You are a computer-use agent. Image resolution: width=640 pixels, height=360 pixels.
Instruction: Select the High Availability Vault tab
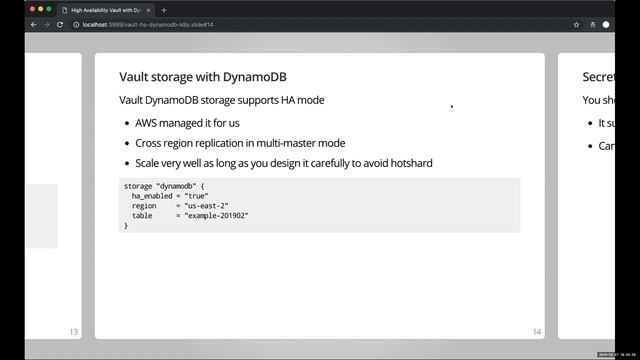pyautogui.click(x=106, y=10)
